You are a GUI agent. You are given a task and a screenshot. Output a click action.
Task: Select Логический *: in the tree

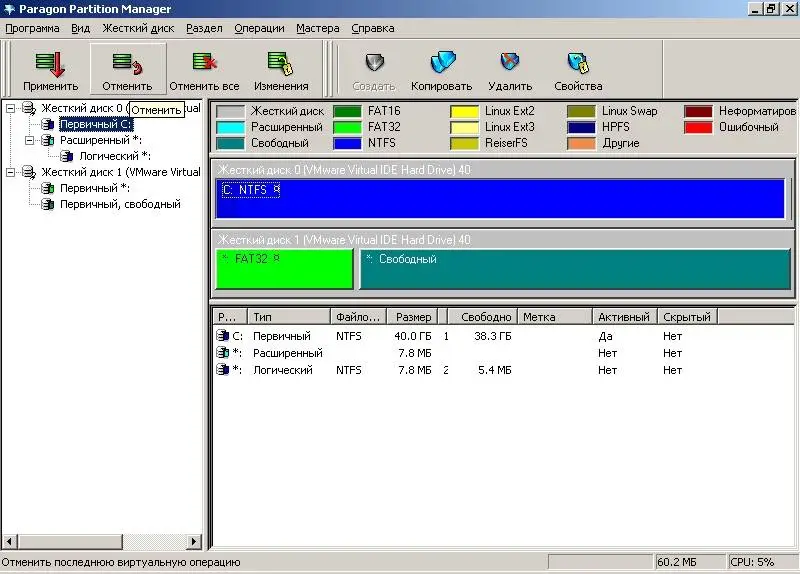click(x=115, y=156)
